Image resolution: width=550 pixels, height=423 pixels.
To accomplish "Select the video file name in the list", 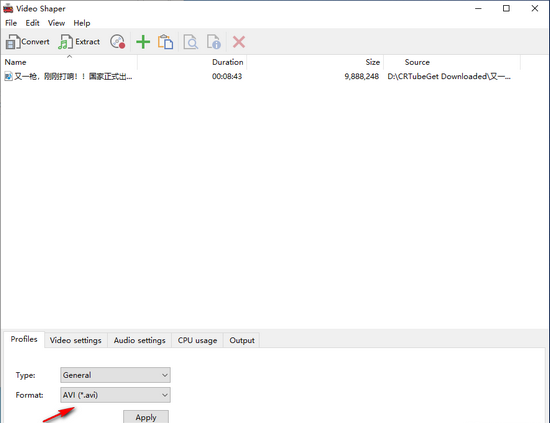I will pyautogui.click(x=73, y=76).
